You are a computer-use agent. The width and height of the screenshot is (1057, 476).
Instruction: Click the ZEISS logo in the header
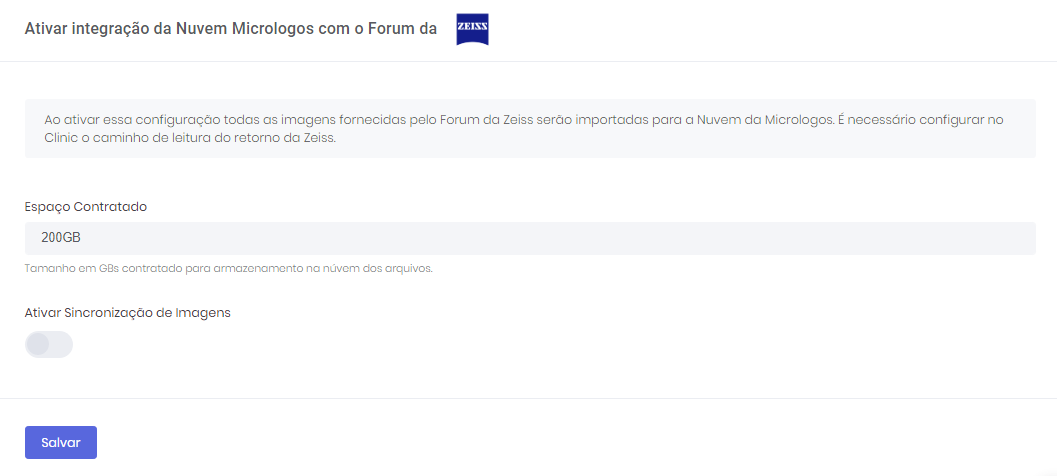click(x=472, y=30)
